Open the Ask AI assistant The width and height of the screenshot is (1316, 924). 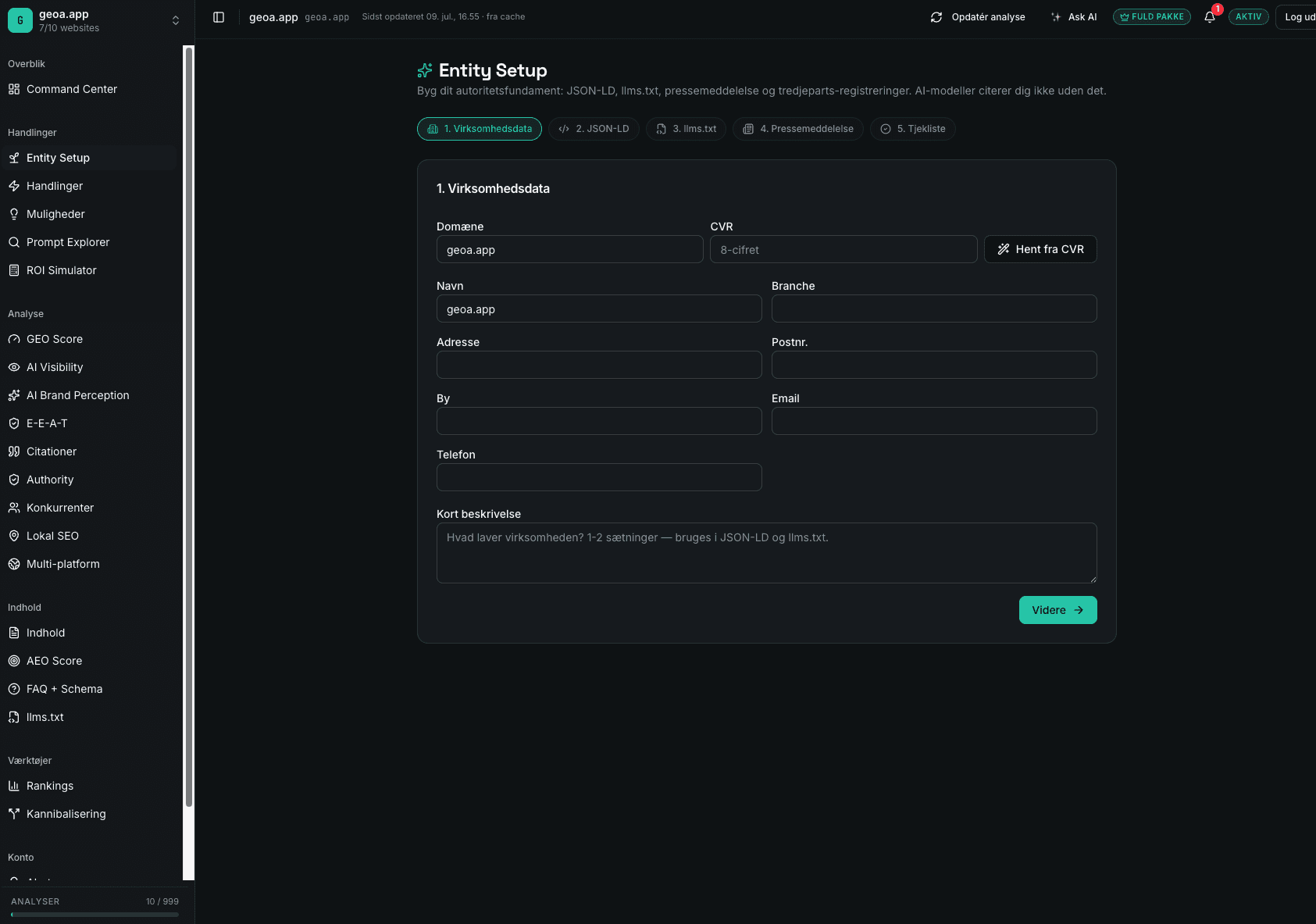click(x=1074, y=17)
